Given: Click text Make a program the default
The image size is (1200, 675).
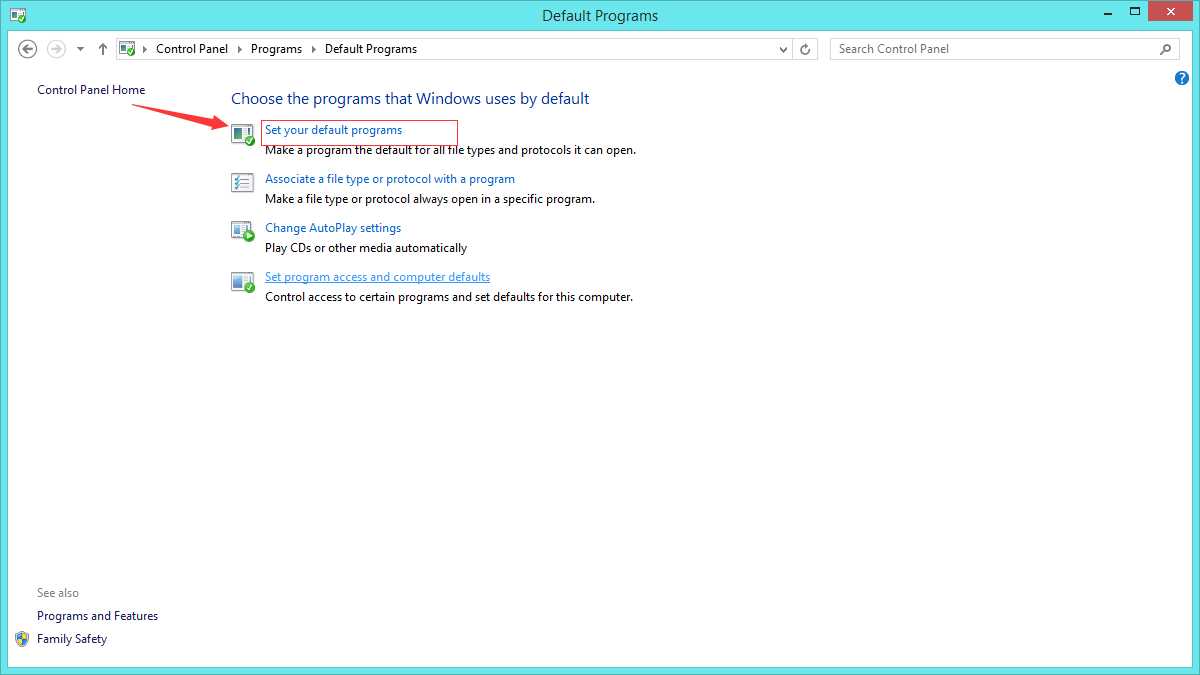Looking at the screenshot, I should [x=450, y=150].
